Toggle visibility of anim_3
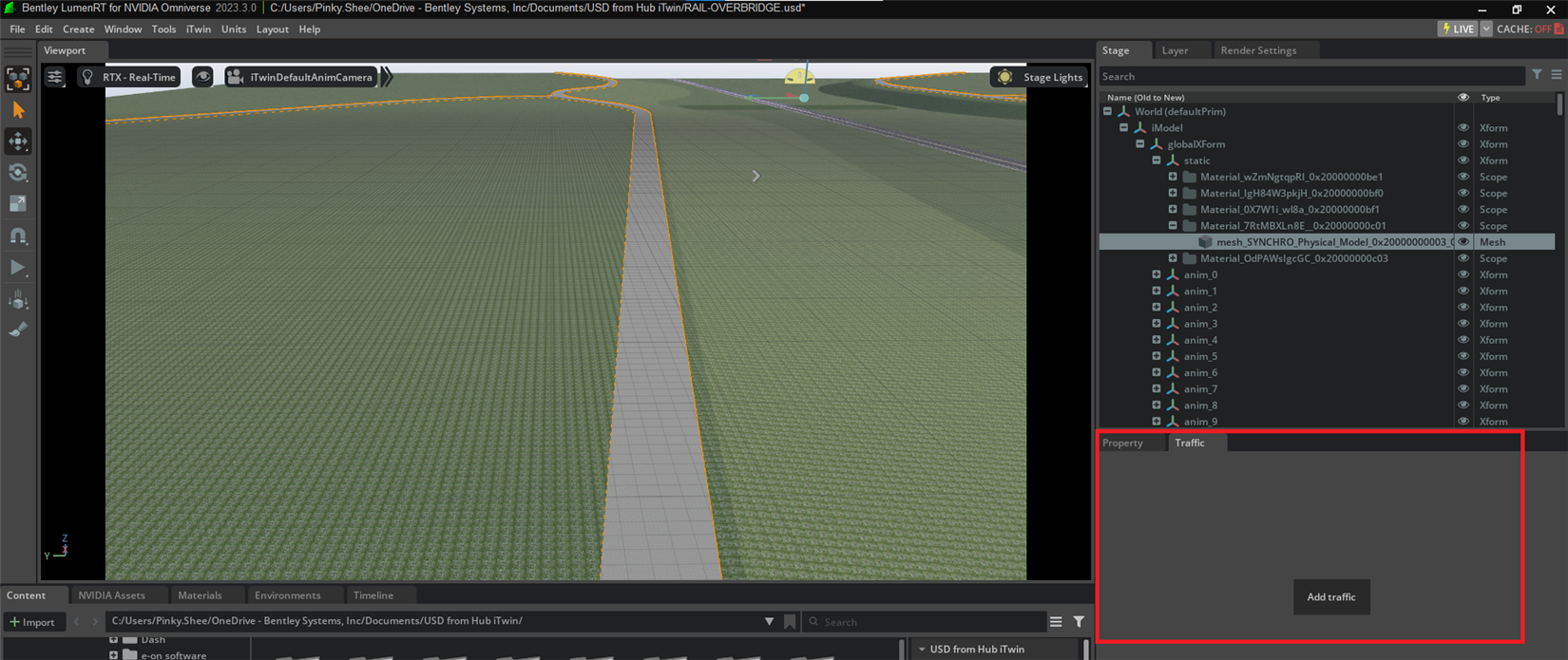This screenshot has height=660, width=1568. [1463, 323]
